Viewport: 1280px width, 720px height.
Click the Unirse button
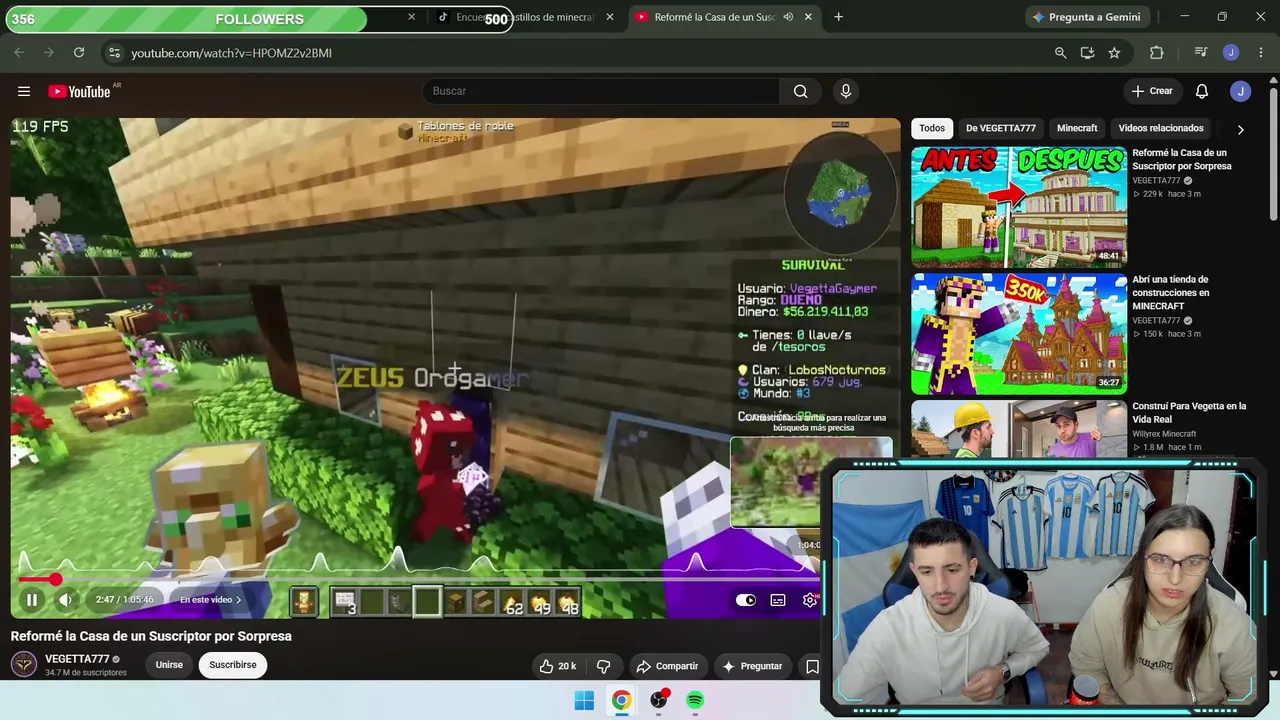point(169,665)
